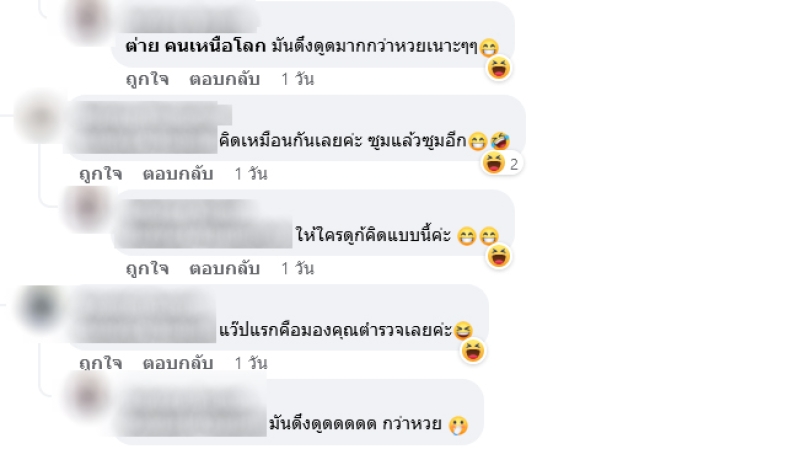
Task: Open Haha reaction count 2 on 'ซูมแล้วซูมอีก' comment
Action: [x=502, y=163]
